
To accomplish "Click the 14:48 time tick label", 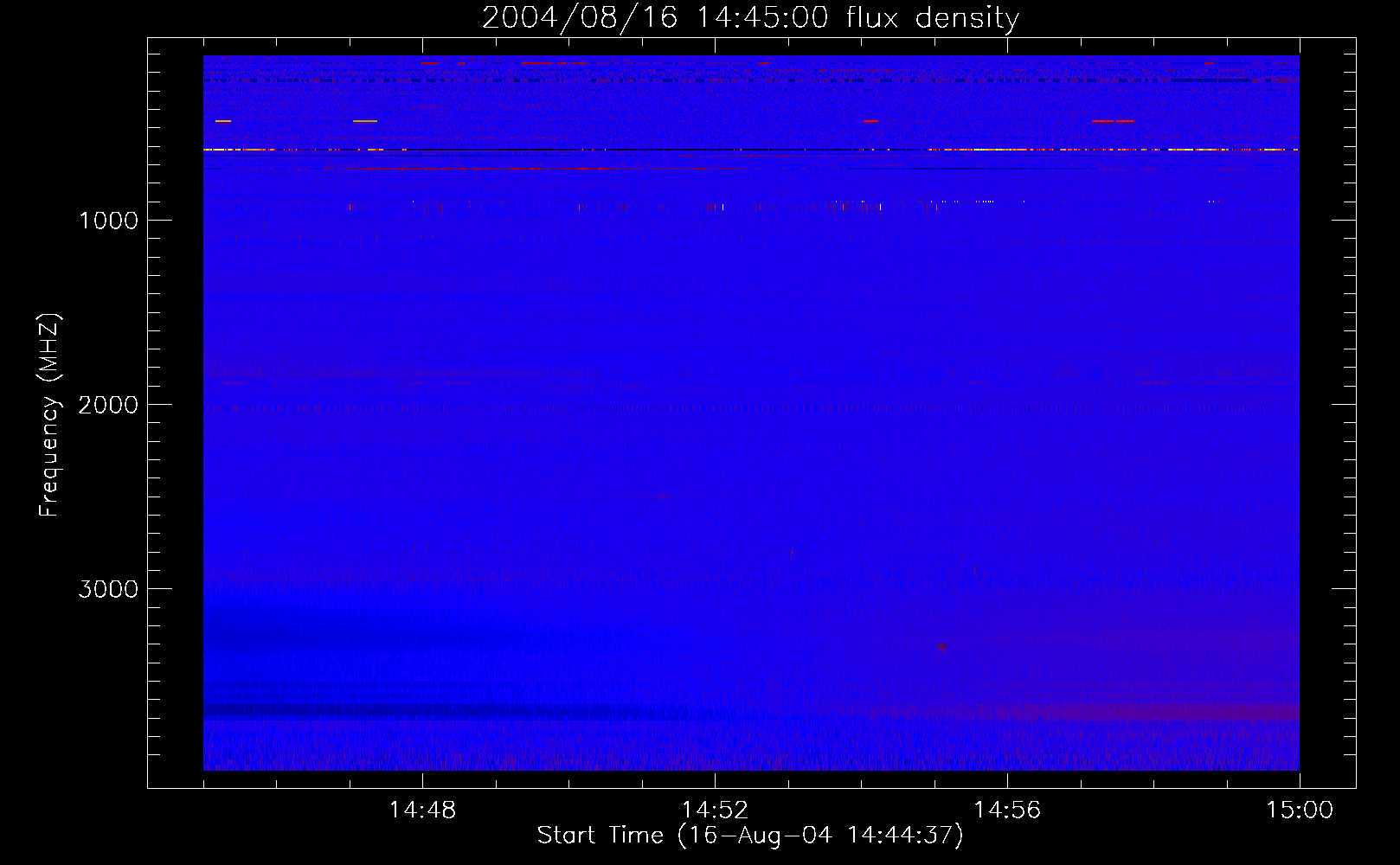I will tap(422, 811).
